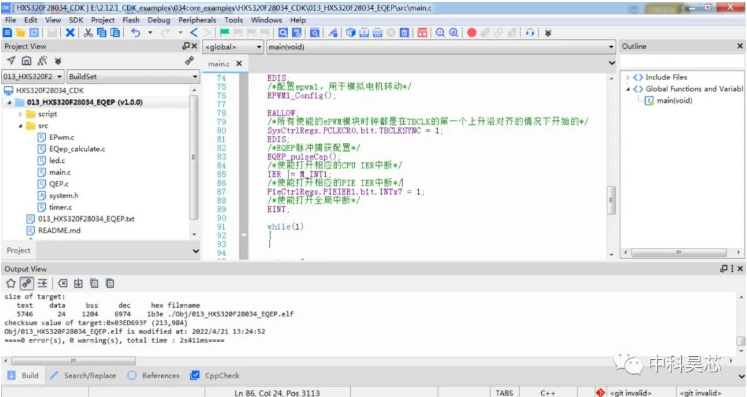Select main(void) in Outline panel
This screenshot has height=397, width=747.
point(674,101)
